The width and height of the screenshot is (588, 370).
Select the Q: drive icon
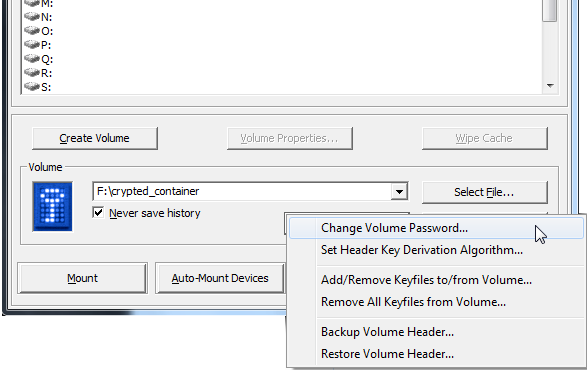point(32,58)
